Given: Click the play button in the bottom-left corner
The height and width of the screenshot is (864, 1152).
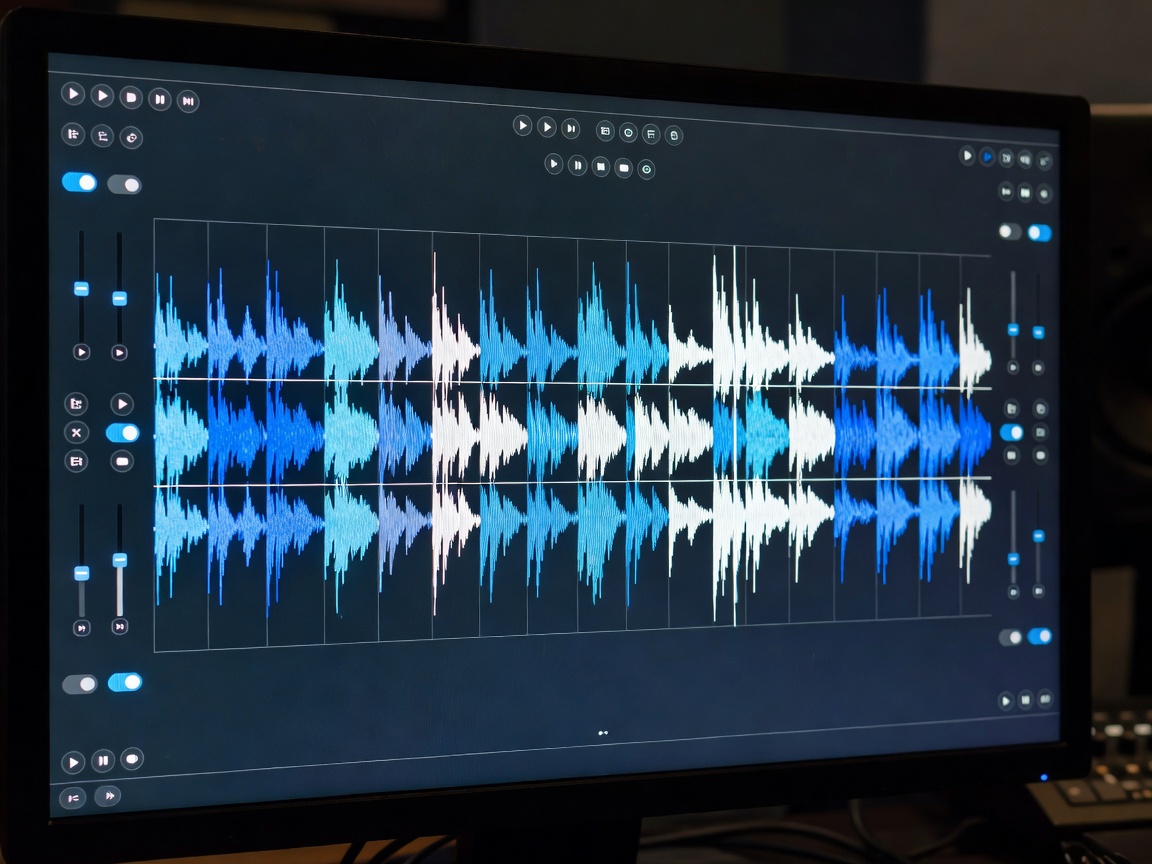Looking at the screenshot, I should 73,763.
